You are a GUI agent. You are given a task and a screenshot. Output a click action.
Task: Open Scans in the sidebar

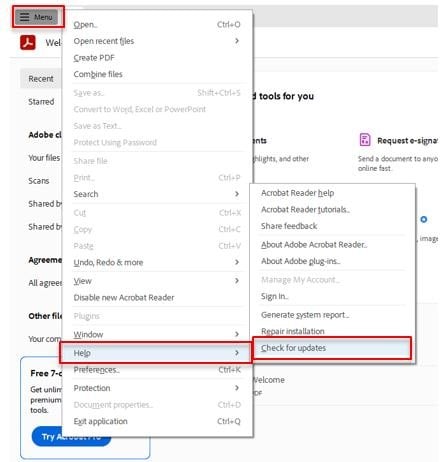pos(39,181)
